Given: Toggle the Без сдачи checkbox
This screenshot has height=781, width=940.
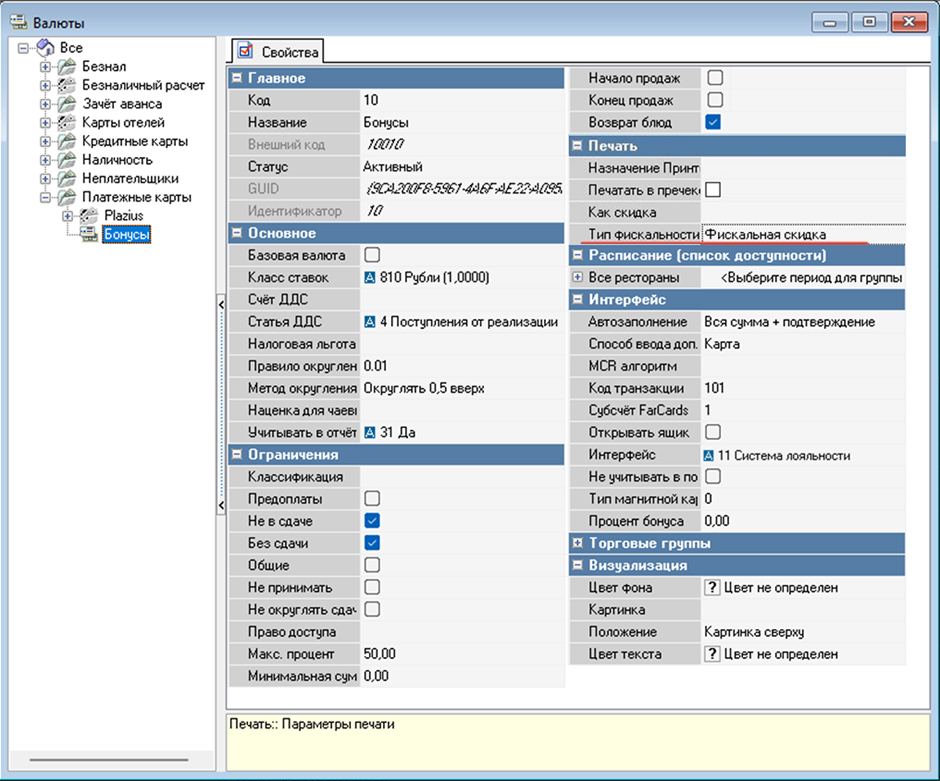Looking at the screenshot, I should 372,543.
